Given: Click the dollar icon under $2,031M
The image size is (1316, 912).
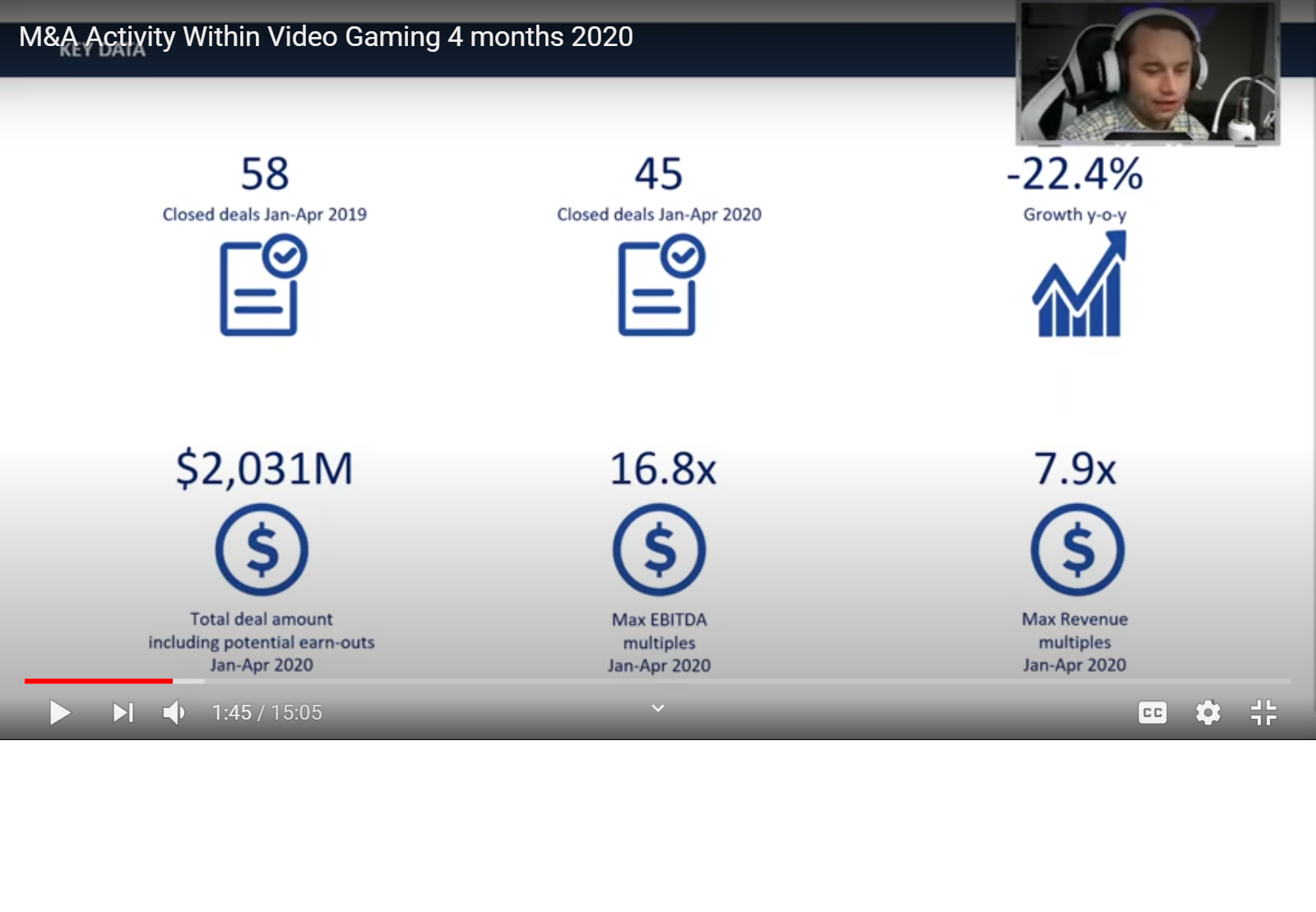Looking at the screenshot, I should click(262, 549).
